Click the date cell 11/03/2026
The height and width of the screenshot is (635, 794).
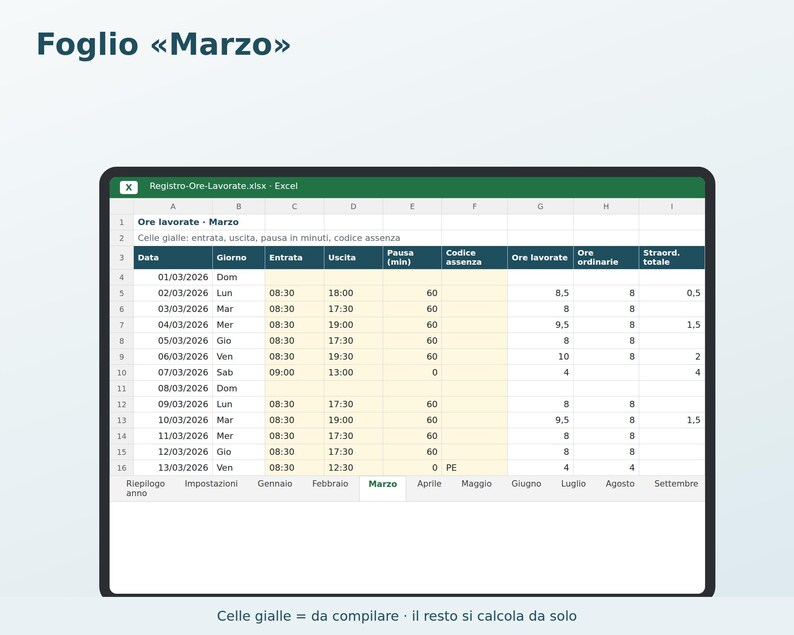pos(173,436)
